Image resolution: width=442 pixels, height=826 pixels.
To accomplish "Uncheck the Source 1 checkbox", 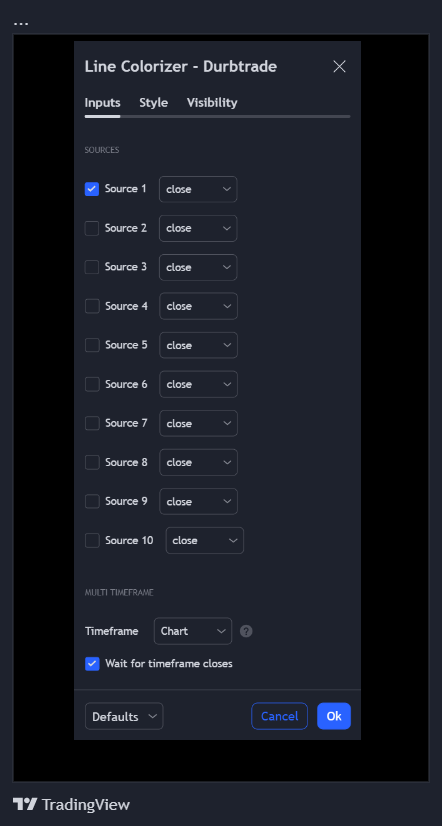I will (92, 189).
